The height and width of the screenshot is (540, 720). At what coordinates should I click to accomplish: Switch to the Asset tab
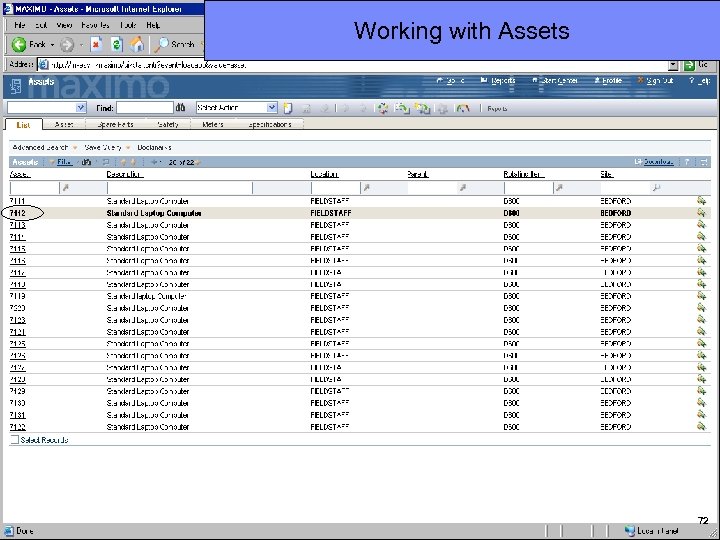64,124
